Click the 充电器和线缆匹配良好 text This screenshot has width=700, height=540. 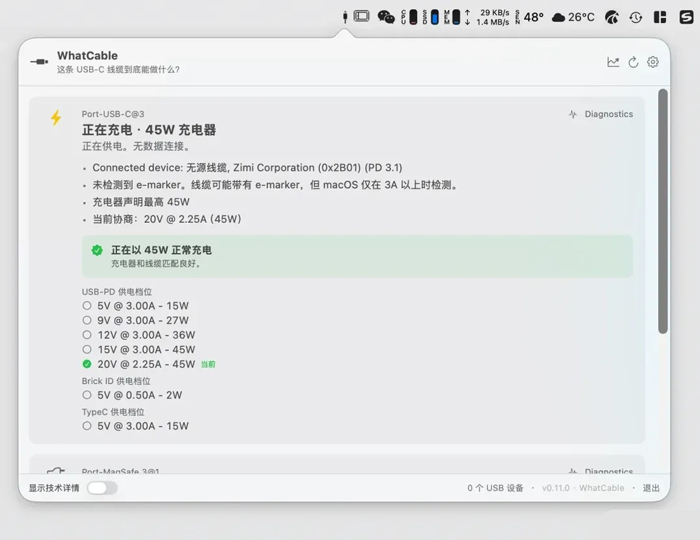(156, 264)
